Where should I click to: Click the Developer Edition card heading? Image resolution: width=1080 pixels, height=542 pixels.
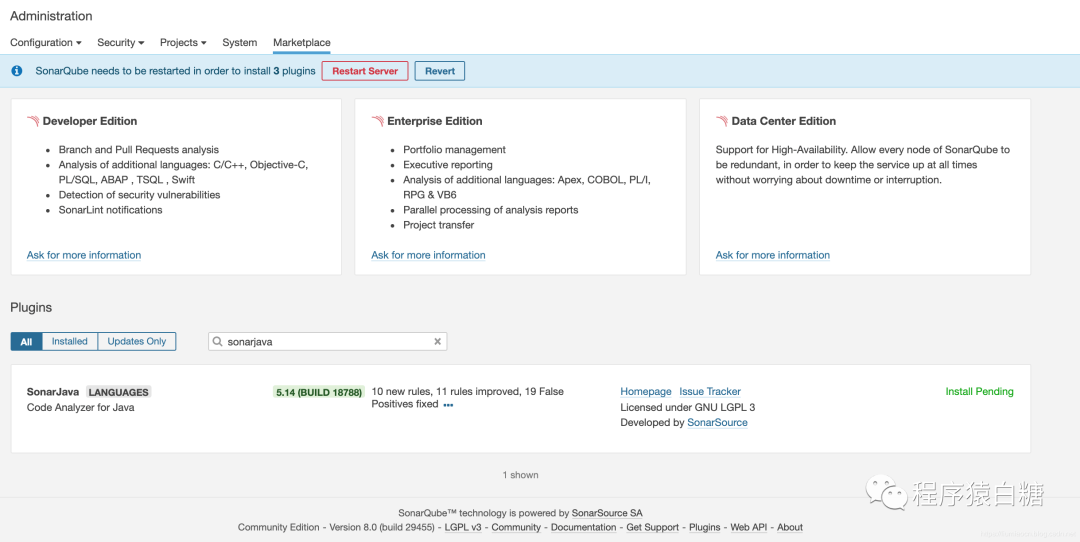click(90, 121)
